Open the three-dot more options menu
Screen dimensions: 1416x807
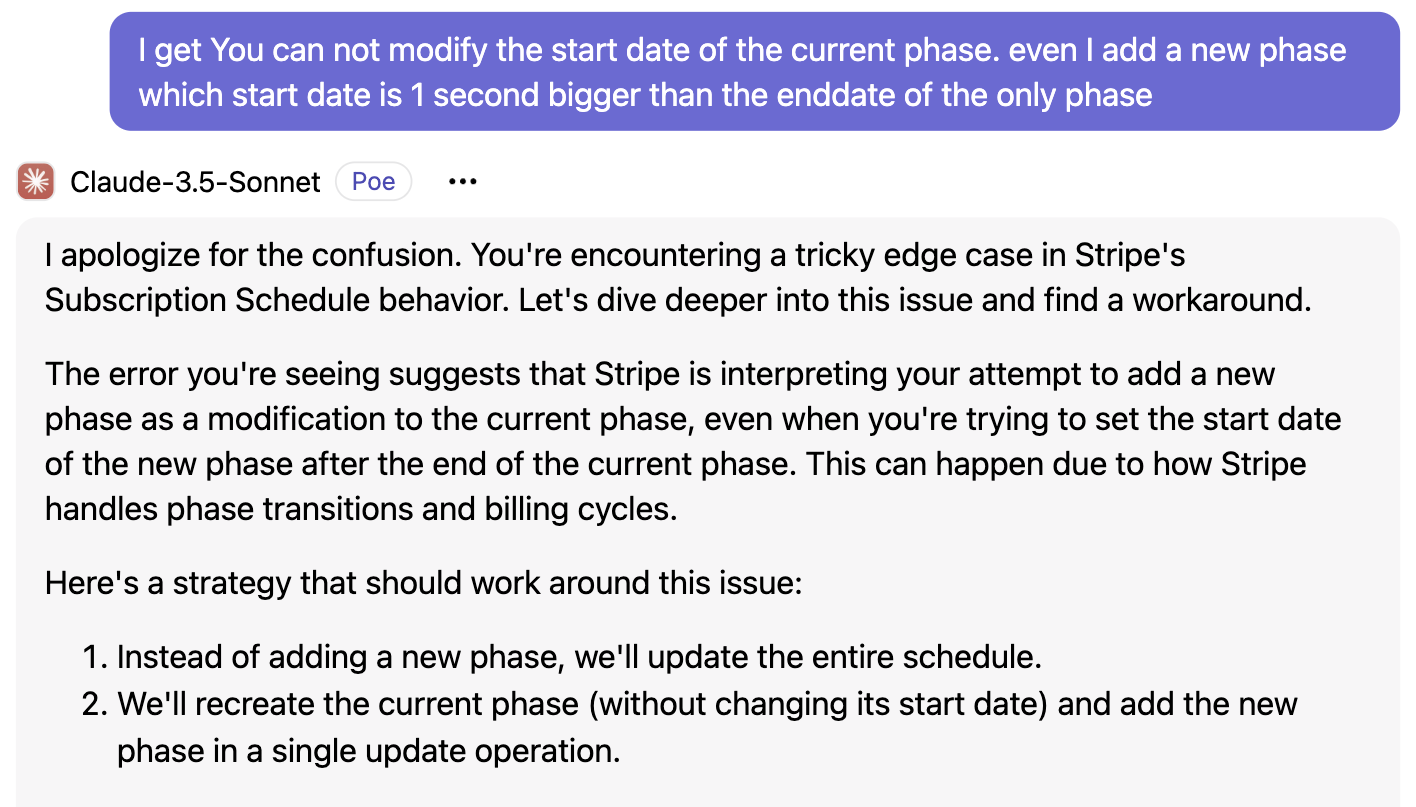(462, 182)
